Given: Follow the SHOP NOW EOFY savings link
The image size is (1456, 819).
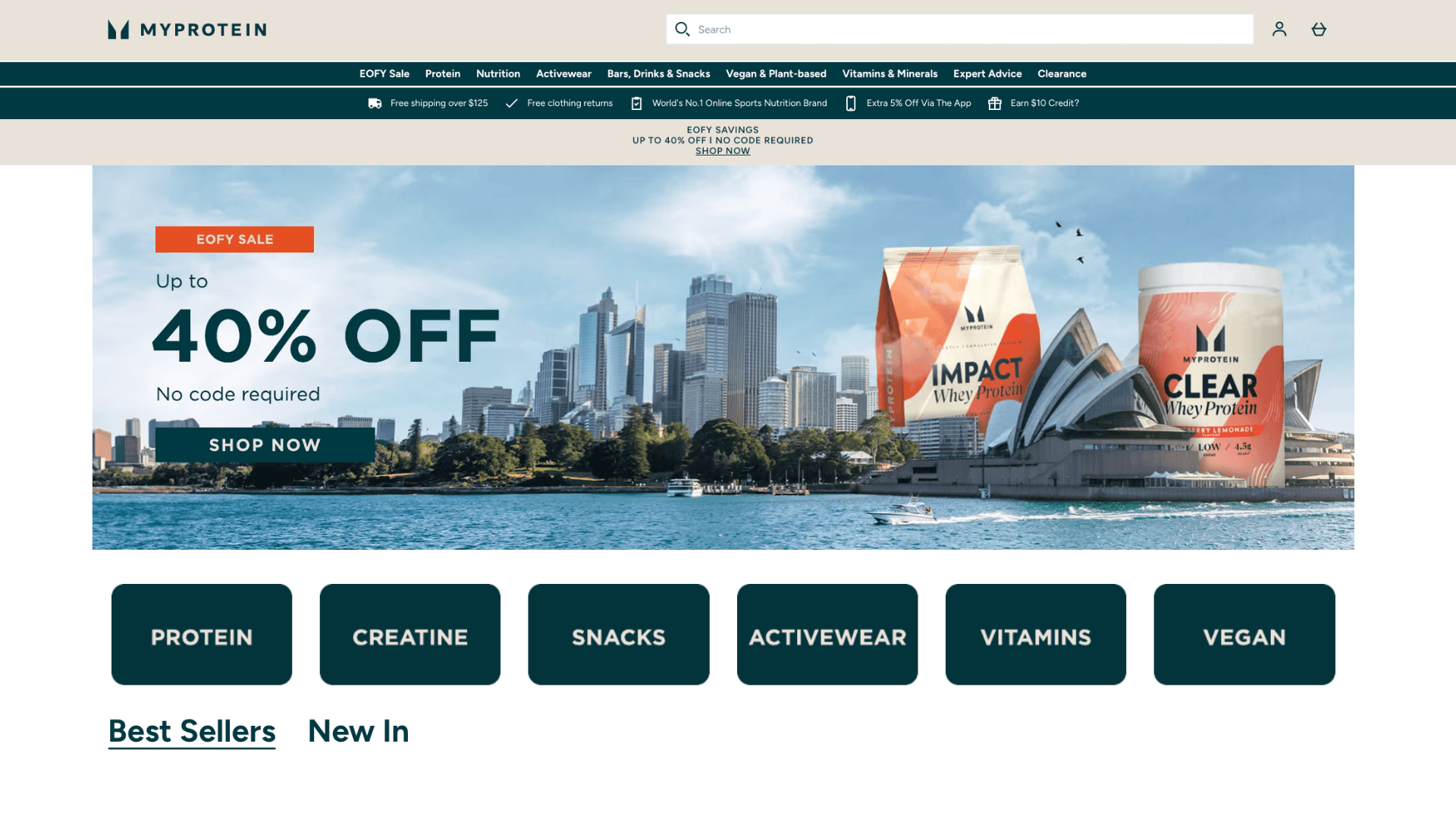Looking at the screenshot, I should (723, 151).
